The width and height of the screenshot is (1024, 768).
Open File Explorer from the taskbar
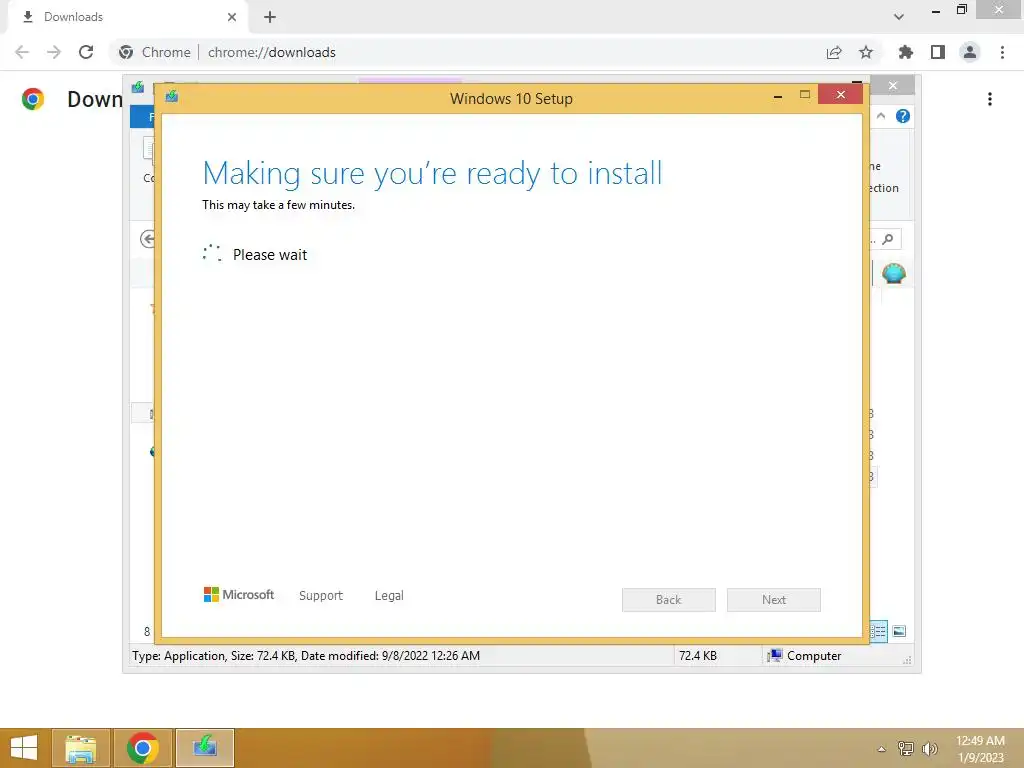[80, 748]
